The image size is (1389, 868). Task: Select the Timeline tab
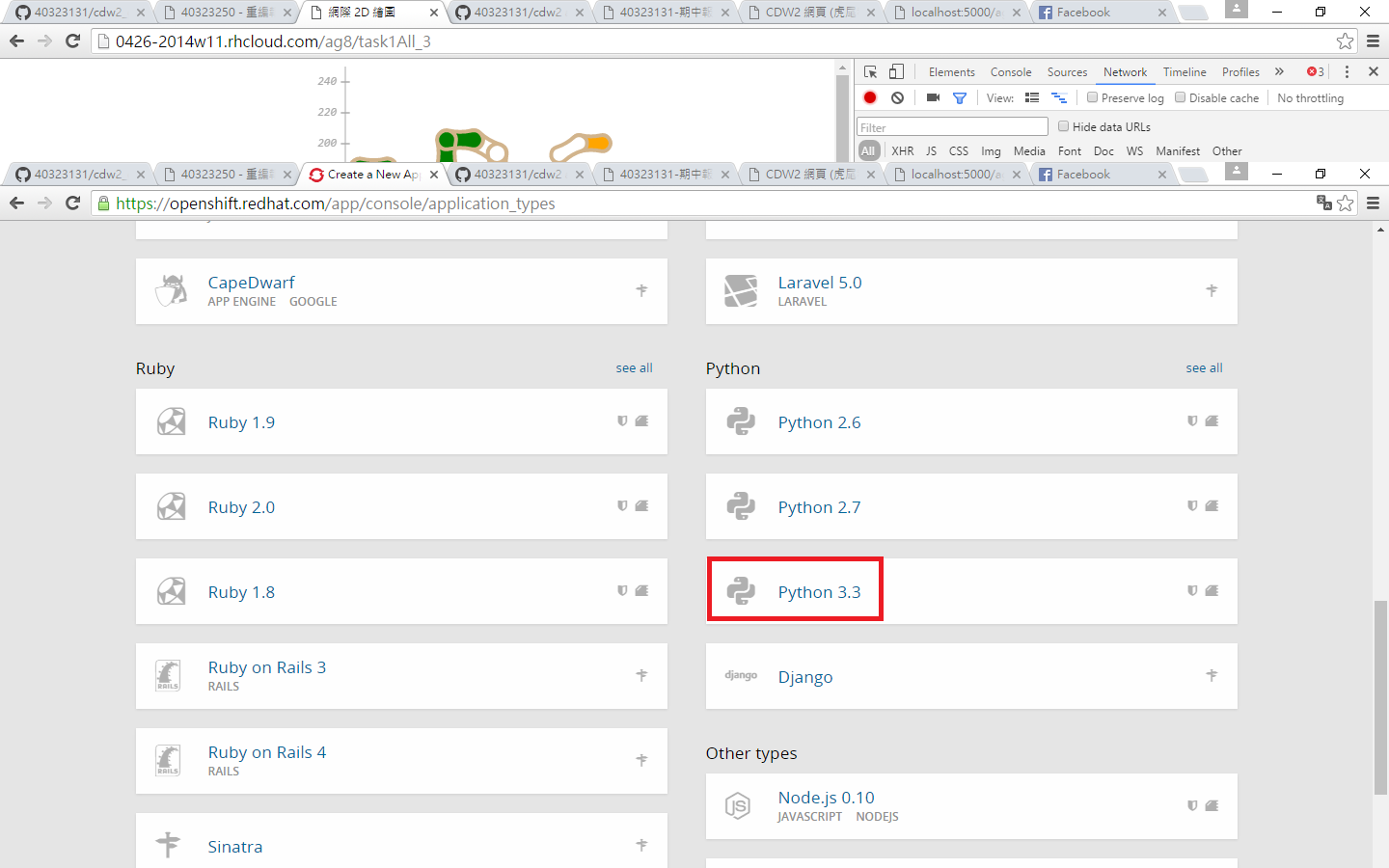(1185, 72)
